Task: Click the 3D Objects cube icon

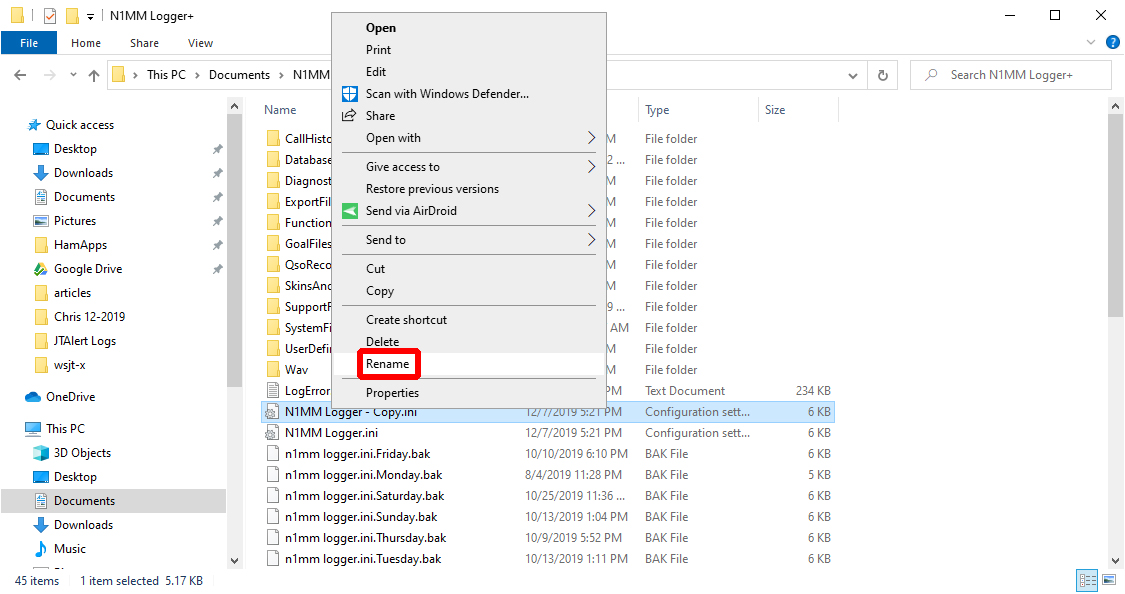Action: point(41,453)
